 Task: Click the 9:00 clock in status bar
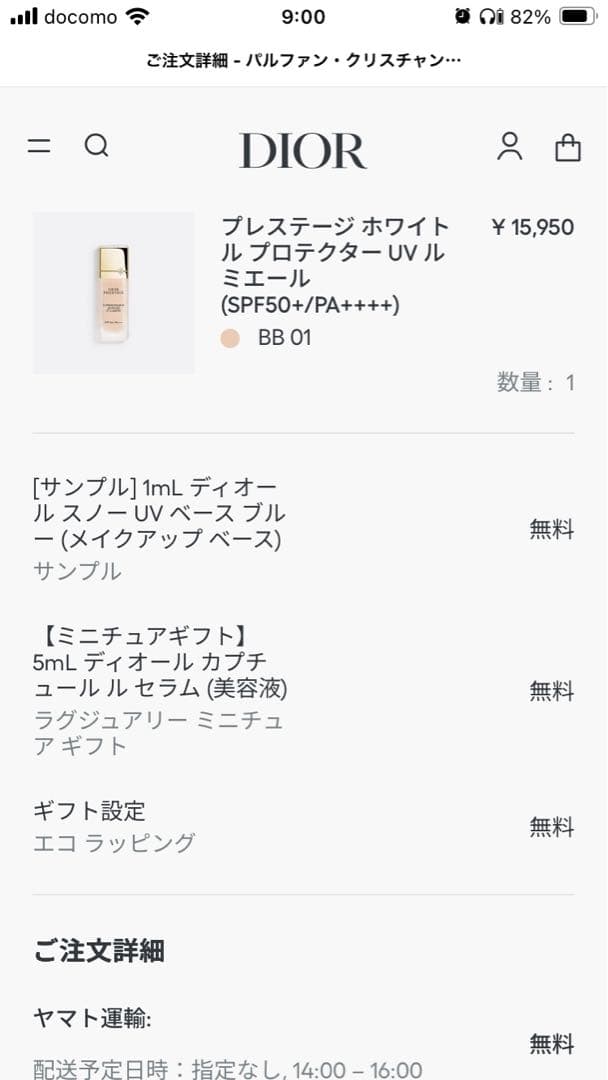pyautogui.click(x=303, y=16)
